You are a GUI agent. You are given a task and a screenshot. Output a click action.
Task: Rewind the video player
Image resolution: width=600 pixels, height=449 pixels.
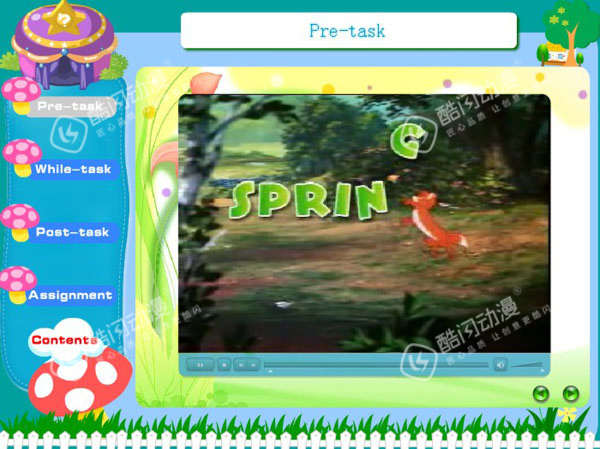241,365
